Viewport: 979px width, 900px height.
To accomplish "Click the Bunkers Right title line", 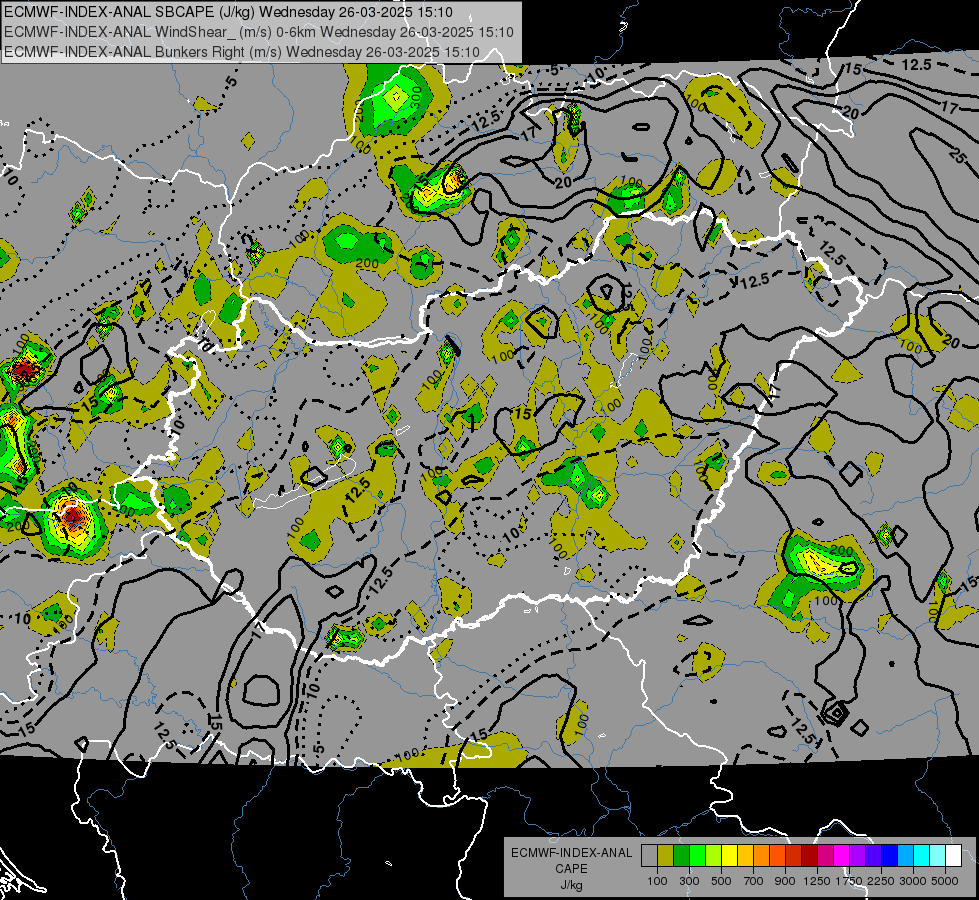I will (x=242, y=52).
